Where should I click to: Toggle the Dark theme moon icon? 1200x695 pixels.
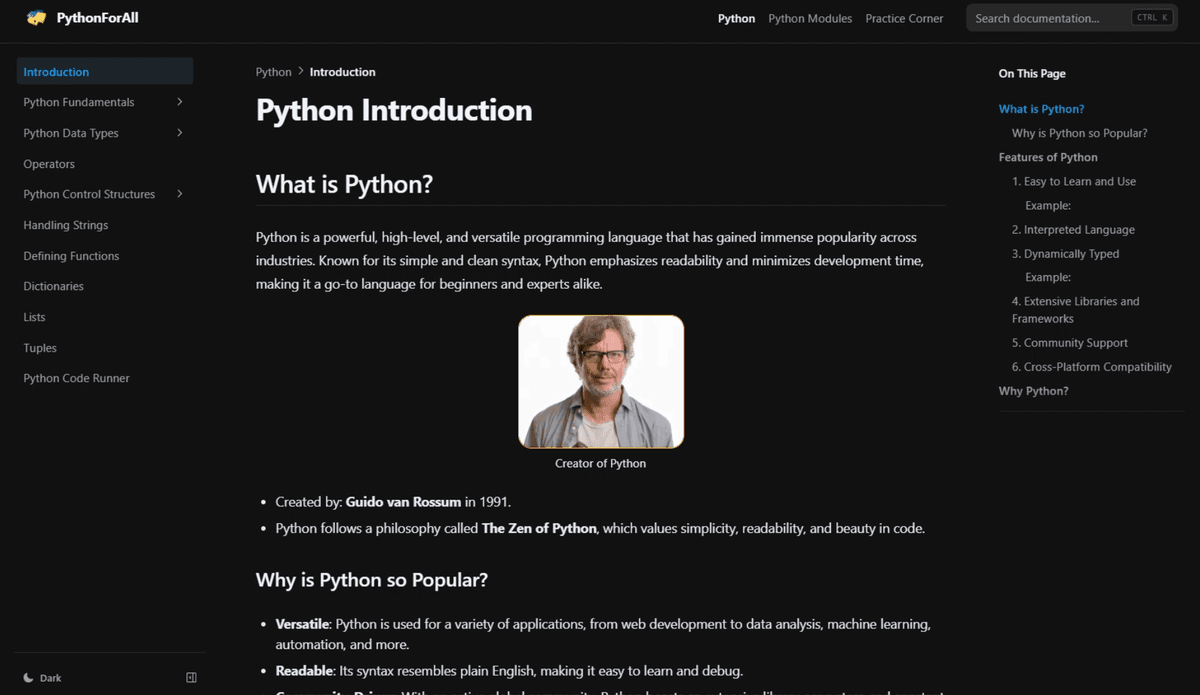click(29, 678)
